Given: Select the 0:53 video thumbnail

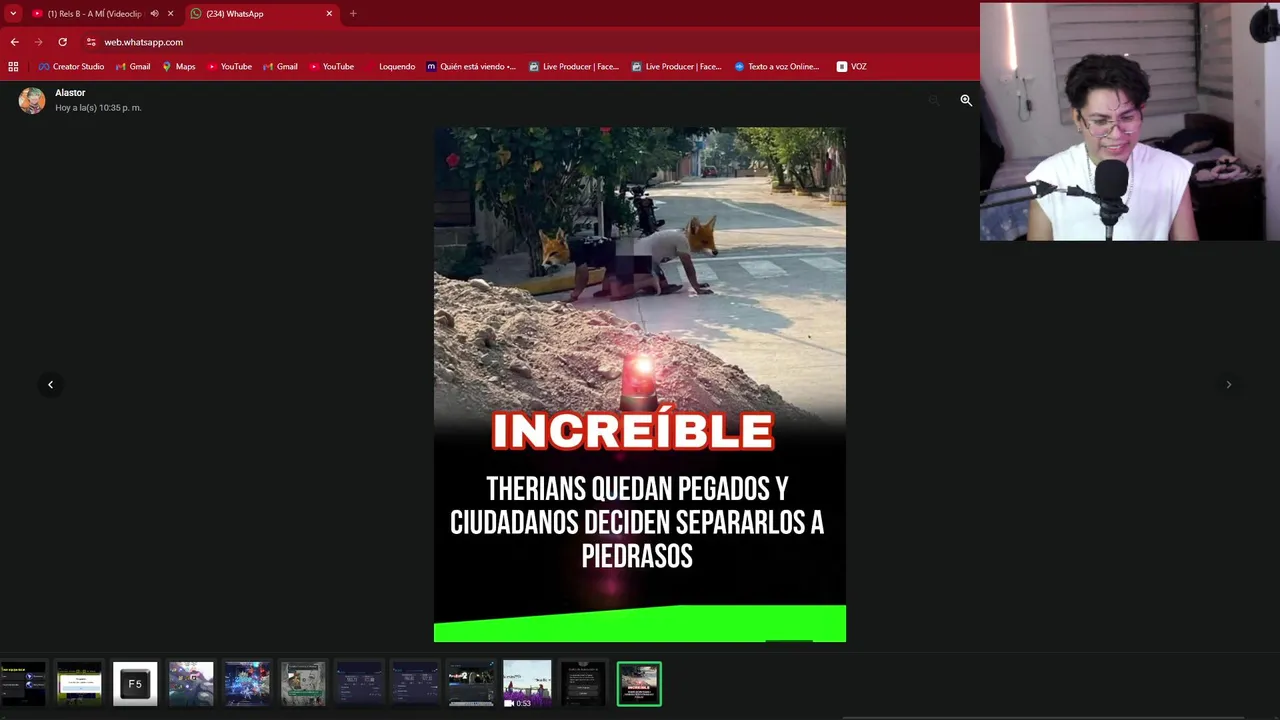Looking at the screenshot, I should point(527,684).
